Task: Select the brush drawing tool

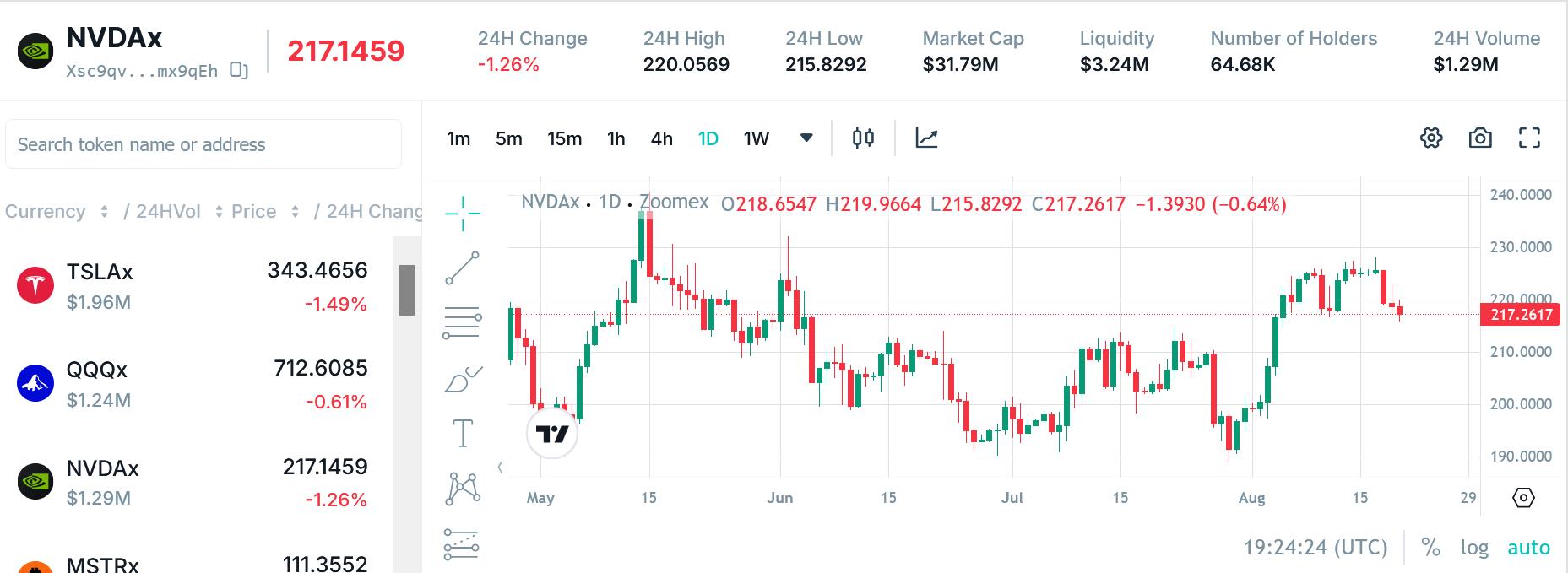Action: [x=463, y=379]
